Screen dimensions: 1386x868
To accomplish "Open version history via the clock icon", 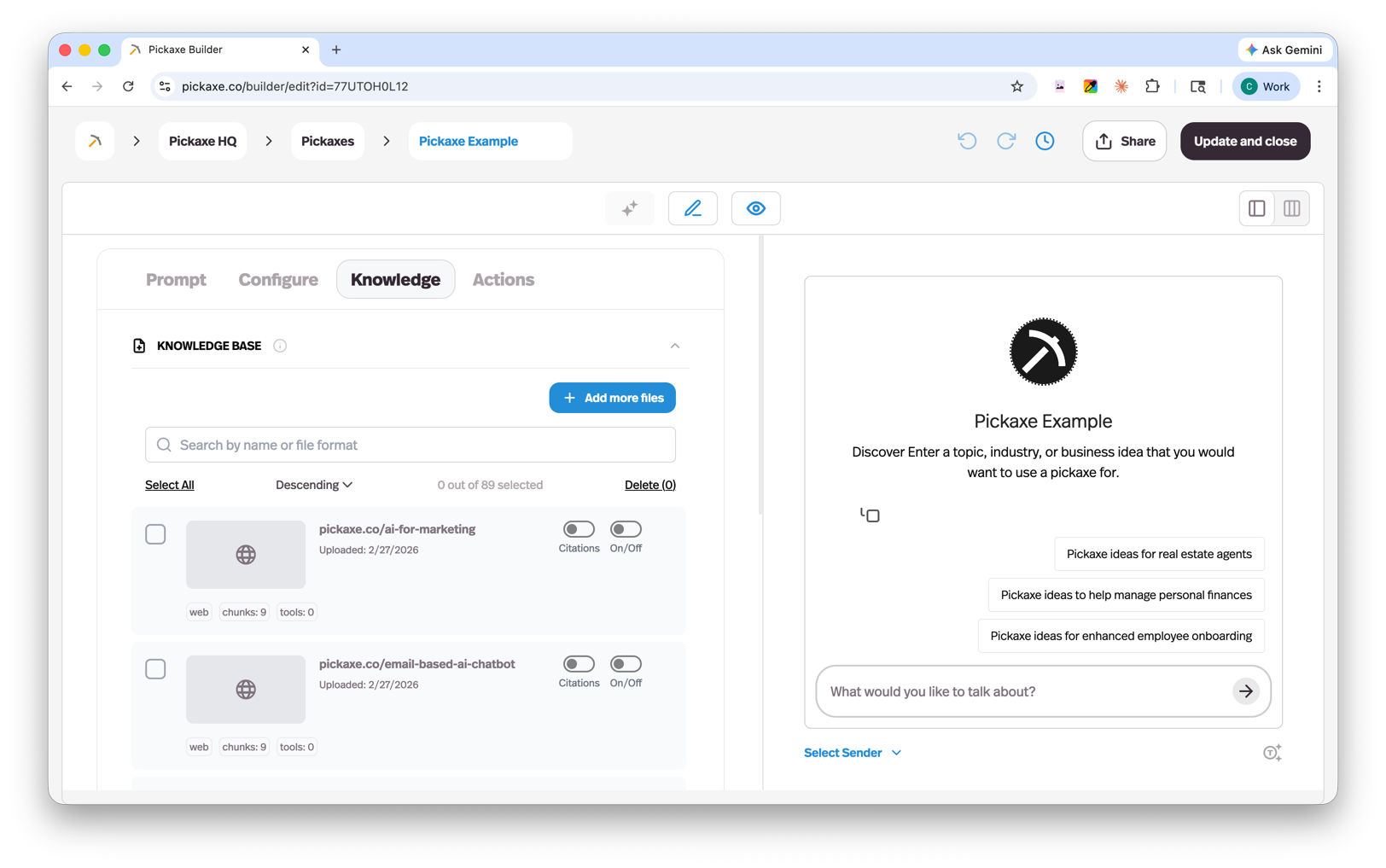I will (x=1045, y=141).
